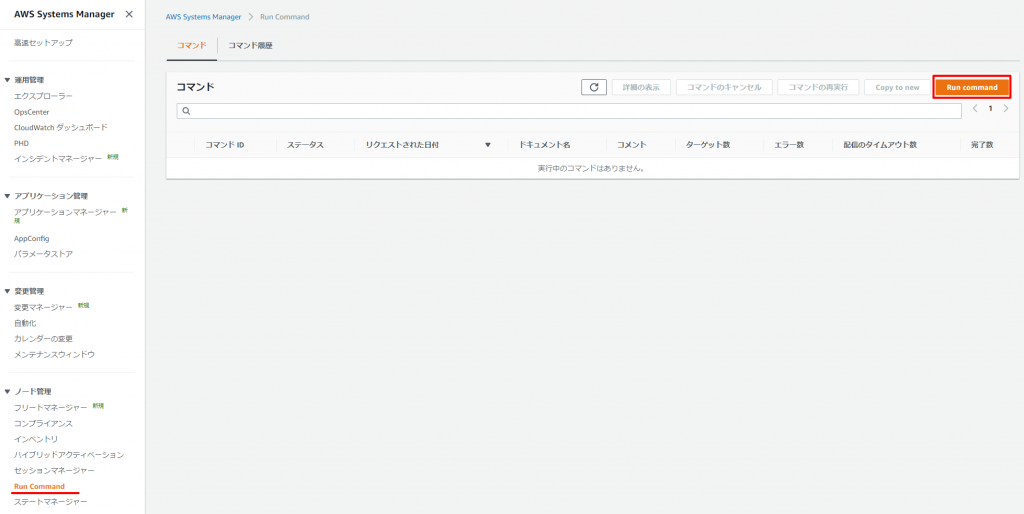Open AWS Systems Manager breadcrumb link
1024x514 pixels.
pyautogui.click(x=203, y=17)
